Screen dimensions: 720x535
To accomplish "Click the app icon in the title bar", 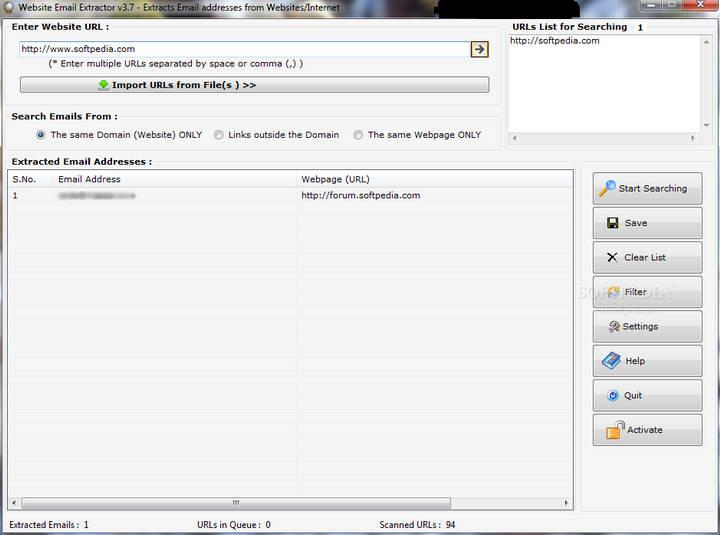I will [8, 7].
